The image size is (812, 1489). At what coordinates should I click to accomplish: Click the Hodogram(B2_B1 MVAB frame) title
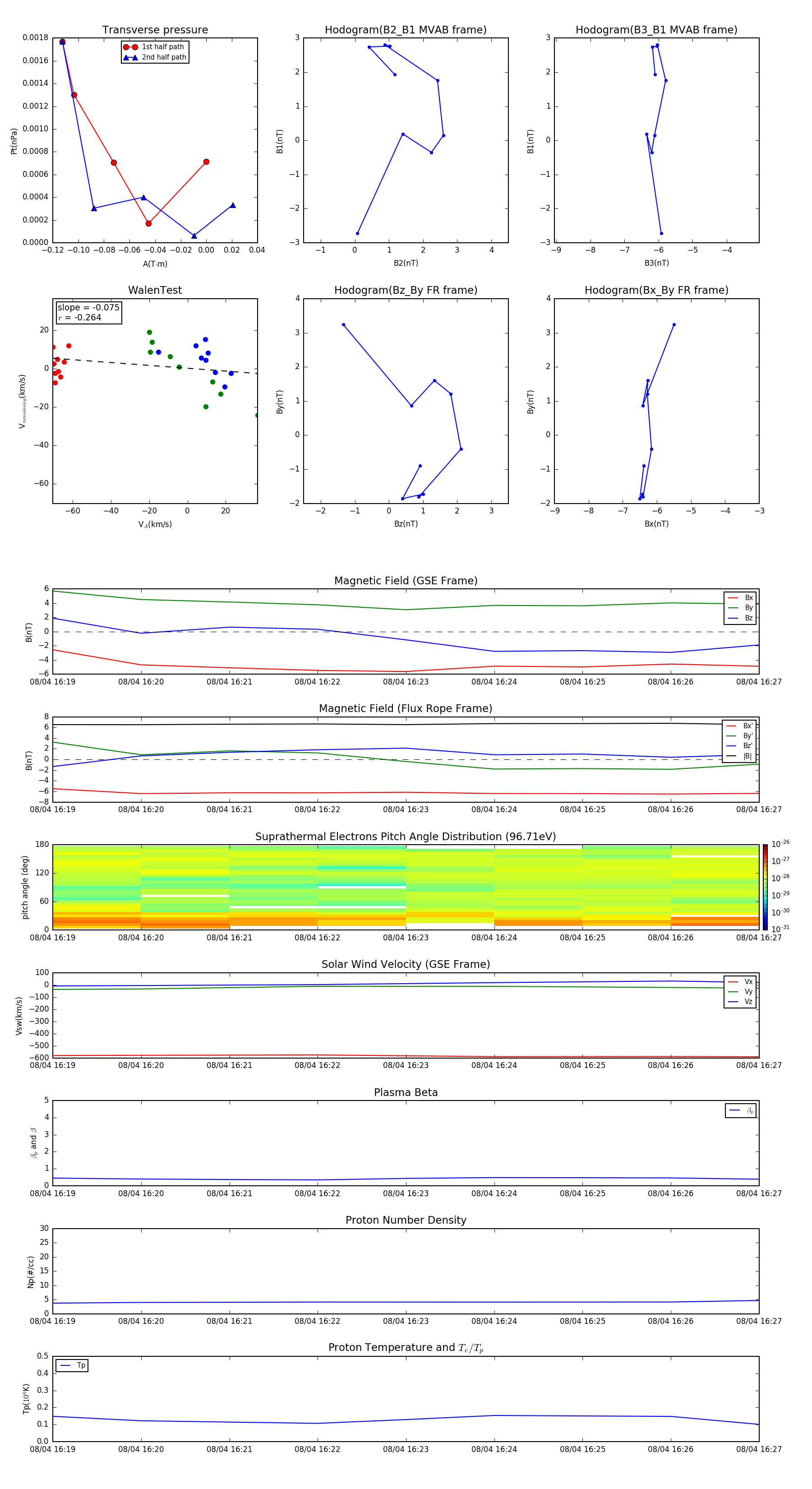pyautogui.click(x=406, y=30)
